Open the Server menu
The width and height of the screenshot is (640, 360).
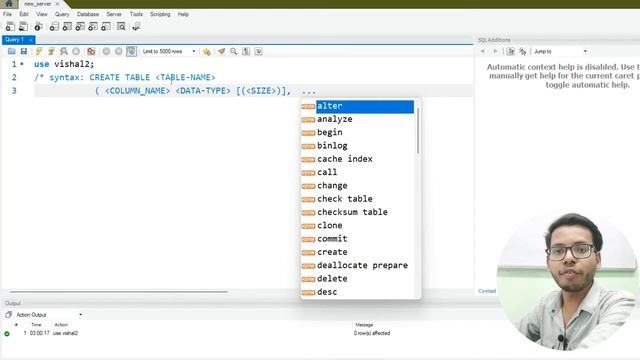tap(114, 14)
